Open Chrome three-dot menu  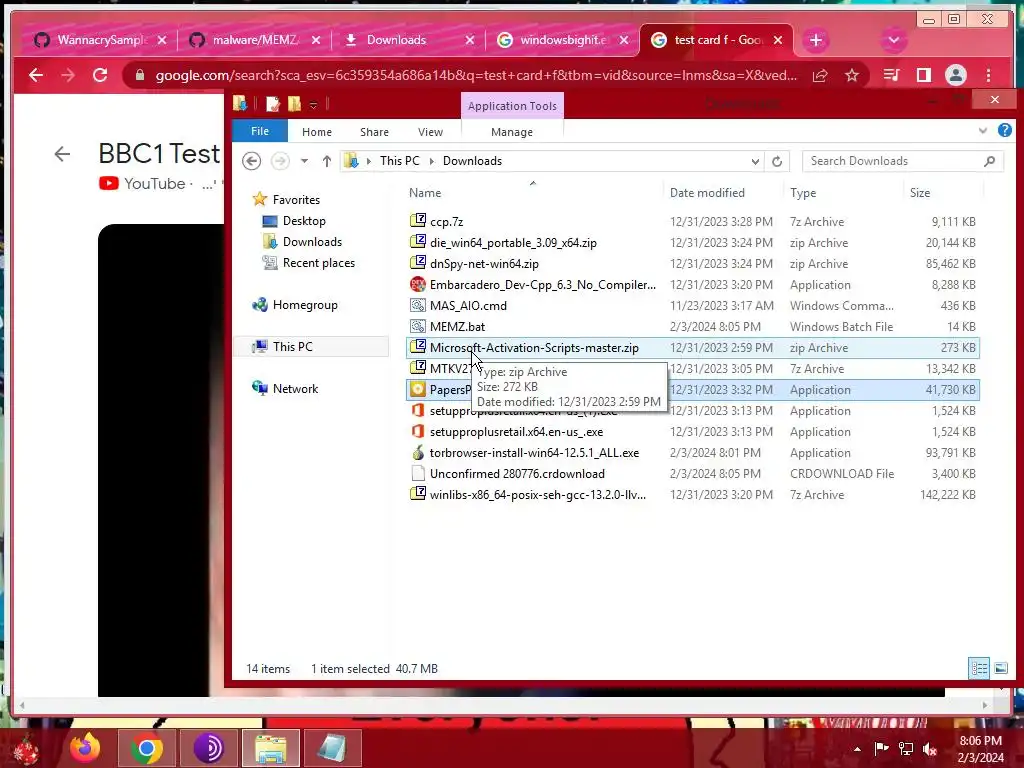click(x=989, y=75)
